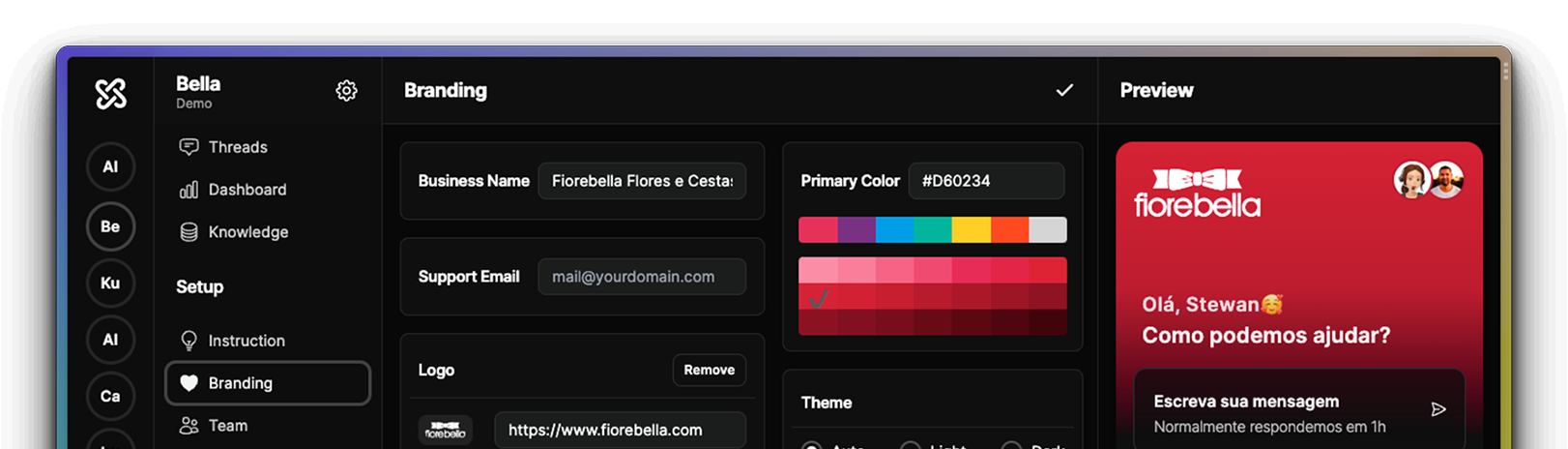Click the app logo icon in sidebar
1568x449 pixels.
[111, 93]
